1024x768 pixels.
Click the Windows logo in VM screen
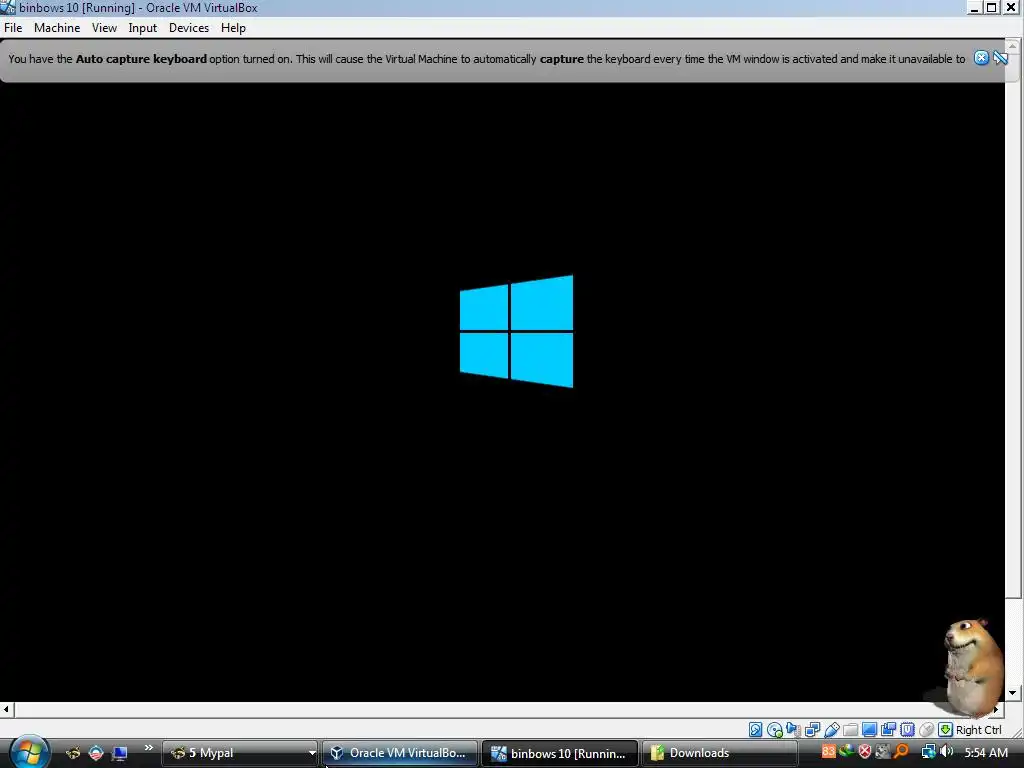[x=517, y=331]
